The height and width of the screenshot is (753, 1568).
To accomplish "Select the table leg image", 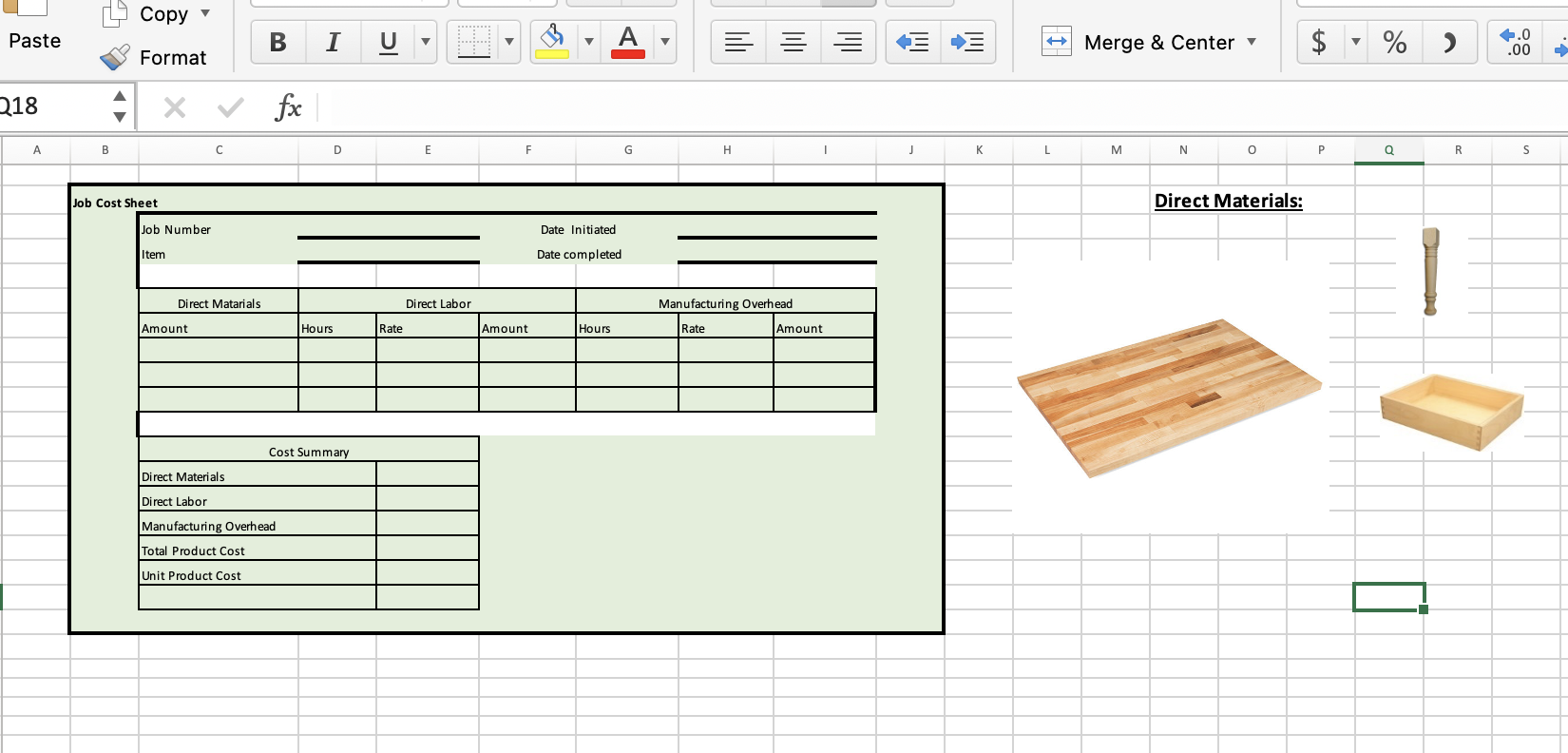I will pyautogui.click(x=1429, y=271).
